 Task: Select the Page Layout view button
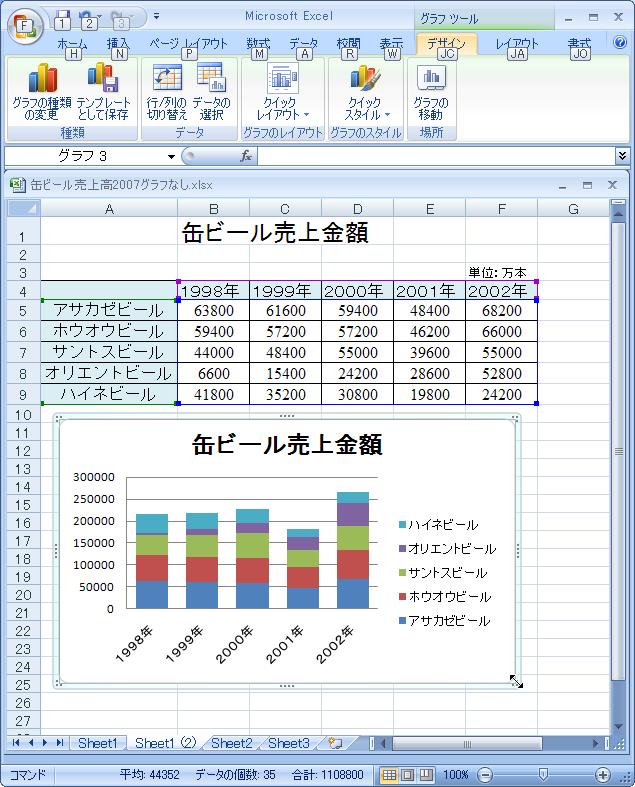point(408,775)
